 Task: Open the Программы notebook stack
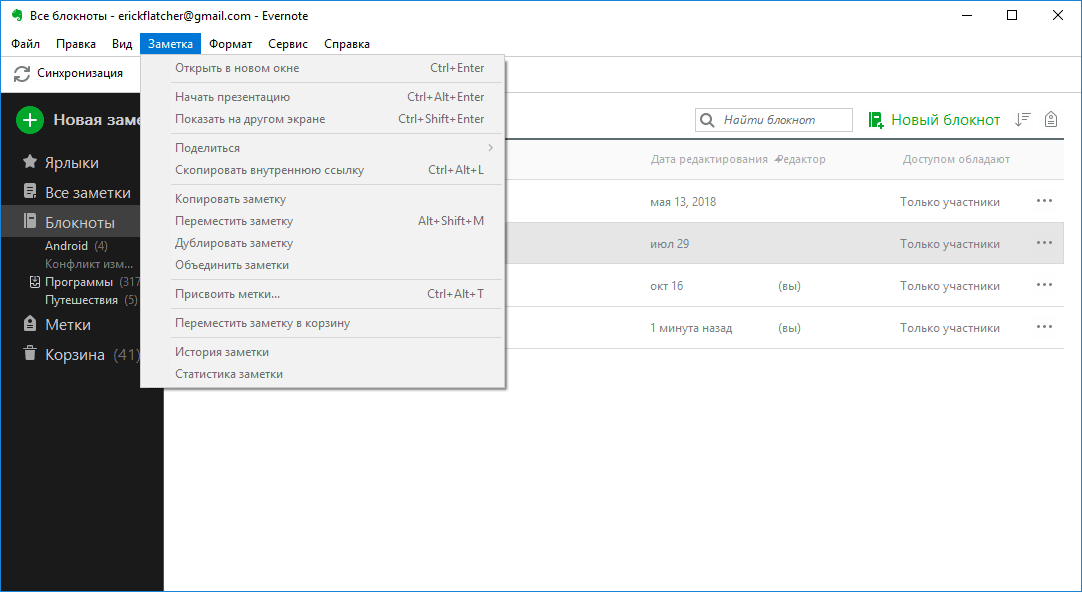[79, 282]
